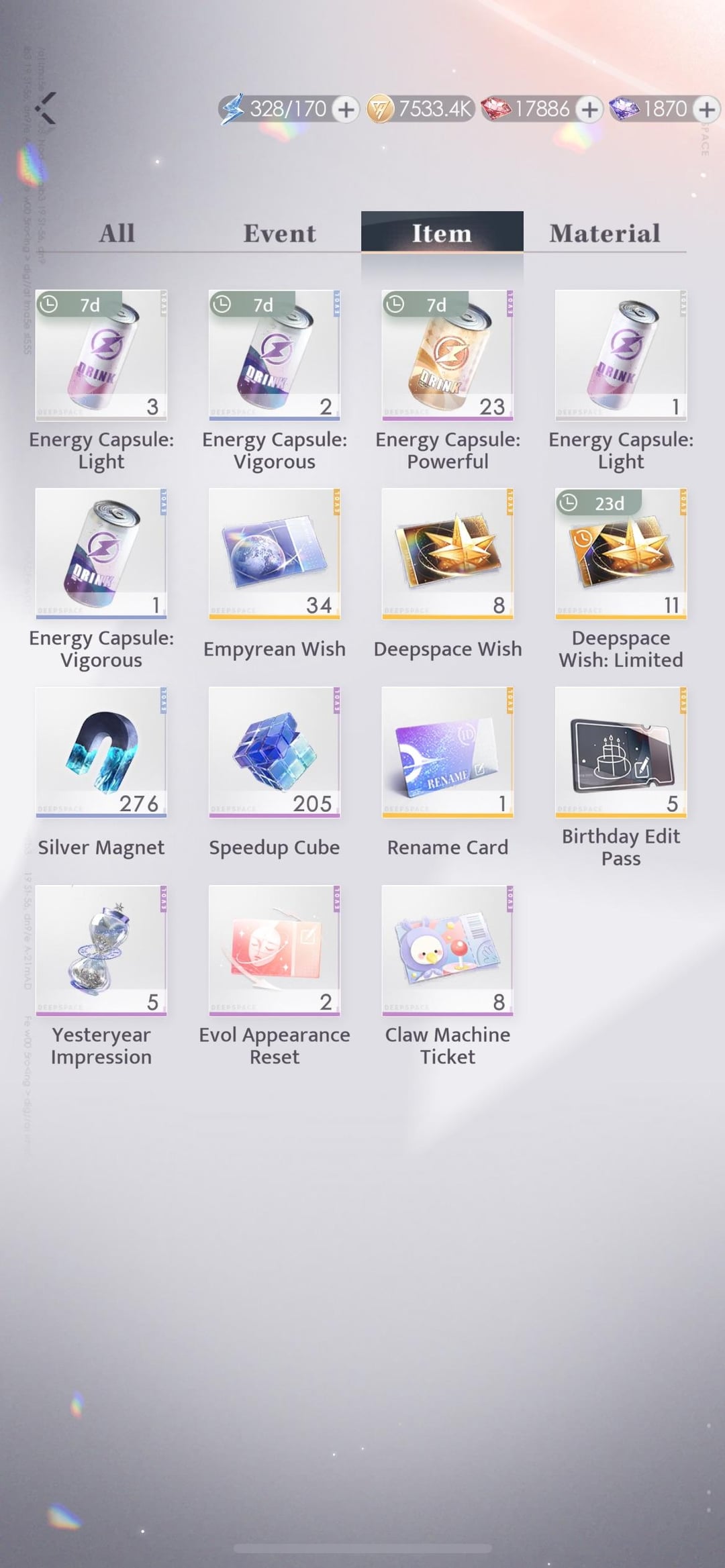725x1568 pixels.
Task: Select the Empyrean Wish ticket
Action: [275, 554]
